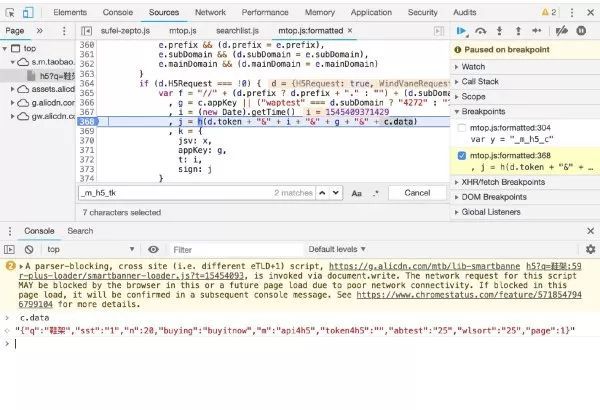The width and height of the screenshot is (600, 410).
Task: Switch to Memory panel tab
Action: [x=320, y=12]
